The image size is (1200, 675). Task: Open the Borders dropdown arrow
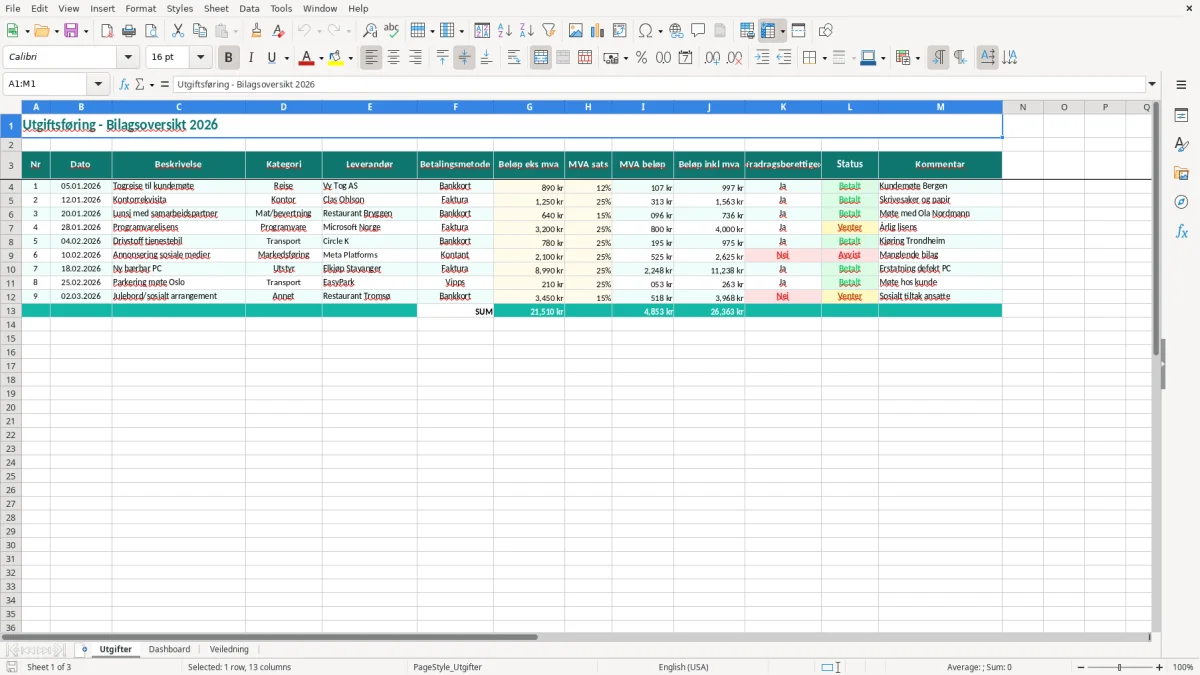tap(823, 58)
